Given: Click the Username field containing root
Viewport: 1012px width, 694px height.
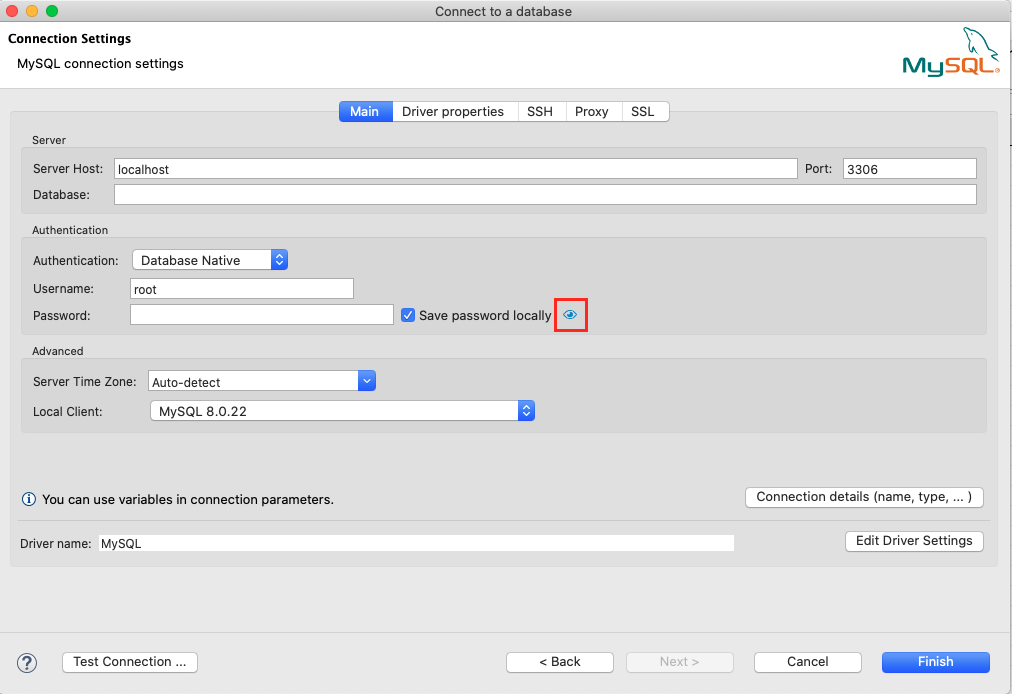Looking at the screenshot, I should pos(242,289).
